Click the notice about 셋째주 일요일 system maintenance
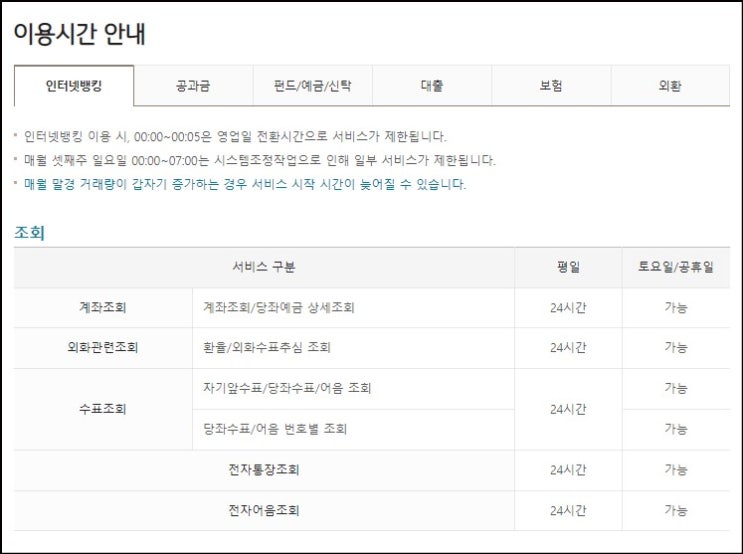 pyautogui.click(x=260, y=160)
